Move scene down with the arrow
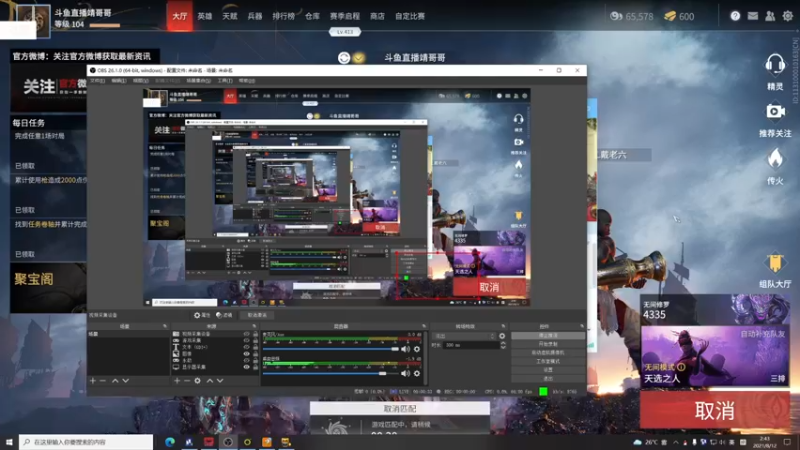 coord(126,381)
